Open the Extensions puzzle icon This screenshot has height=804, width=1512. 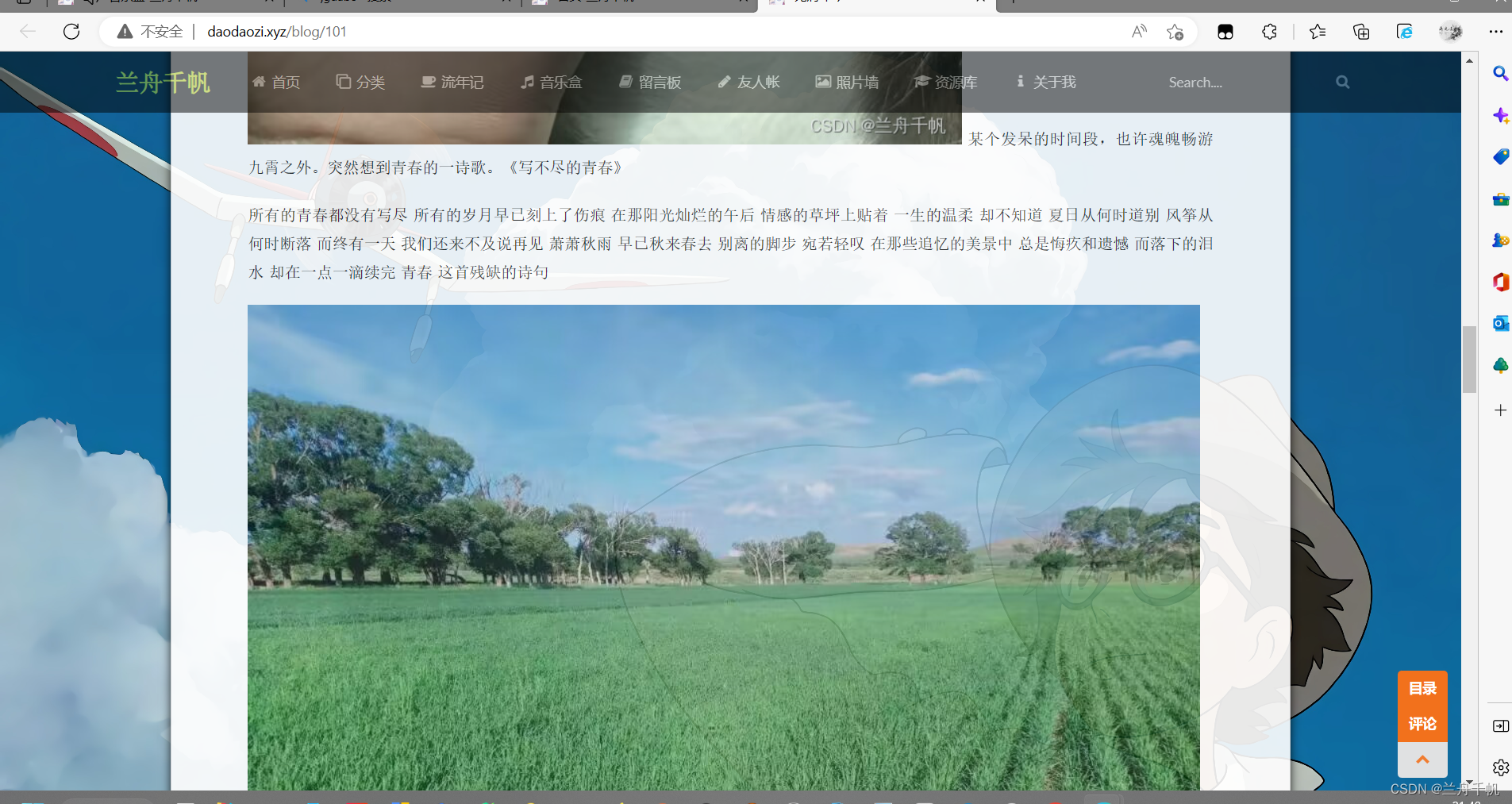1270,32
